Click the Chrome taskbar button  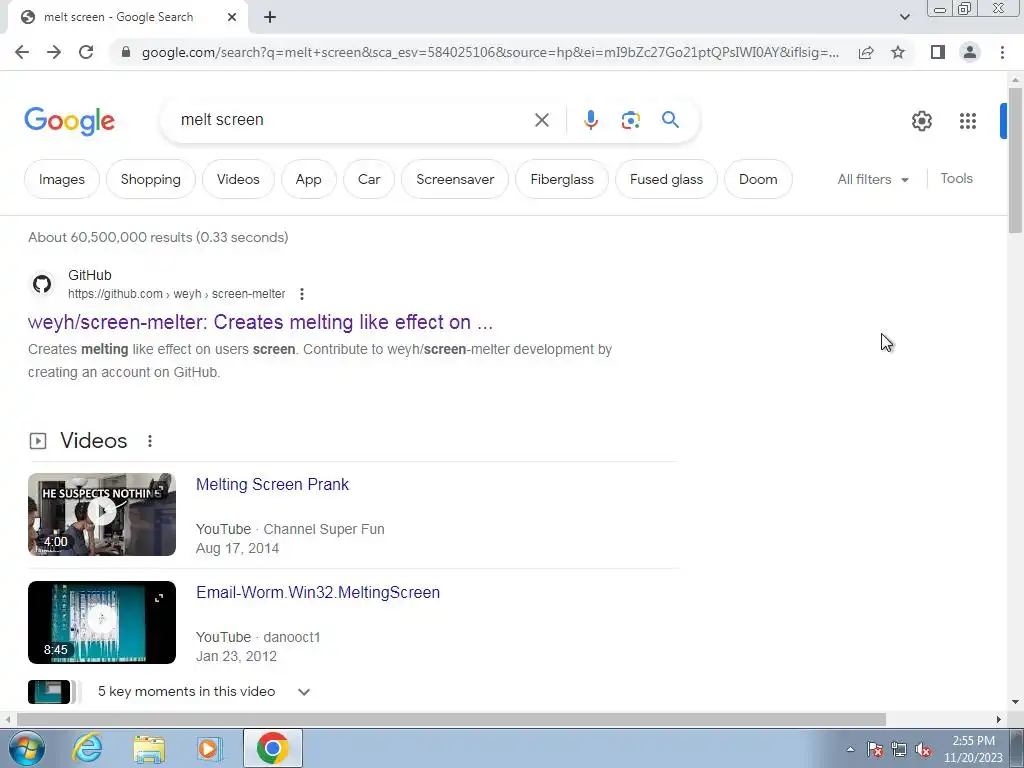point(272,748)
